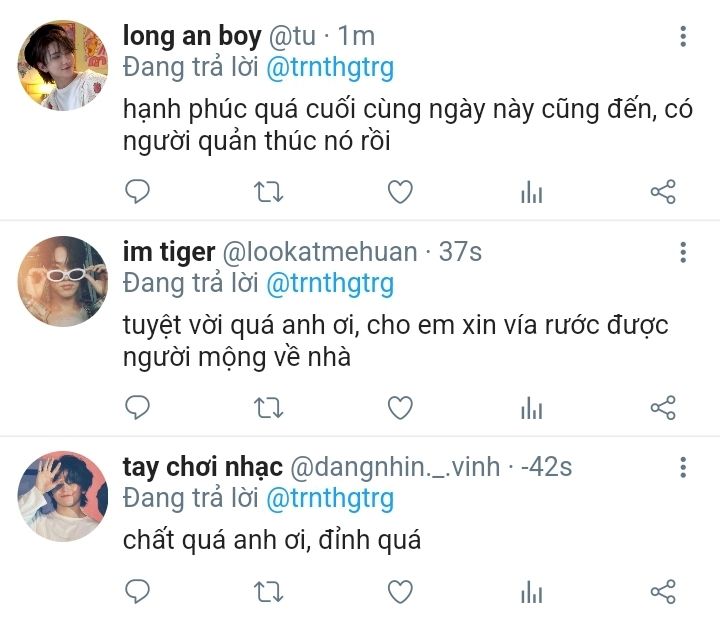
Task: Open long an boy's profile avatar
Action: pos(62,66)
